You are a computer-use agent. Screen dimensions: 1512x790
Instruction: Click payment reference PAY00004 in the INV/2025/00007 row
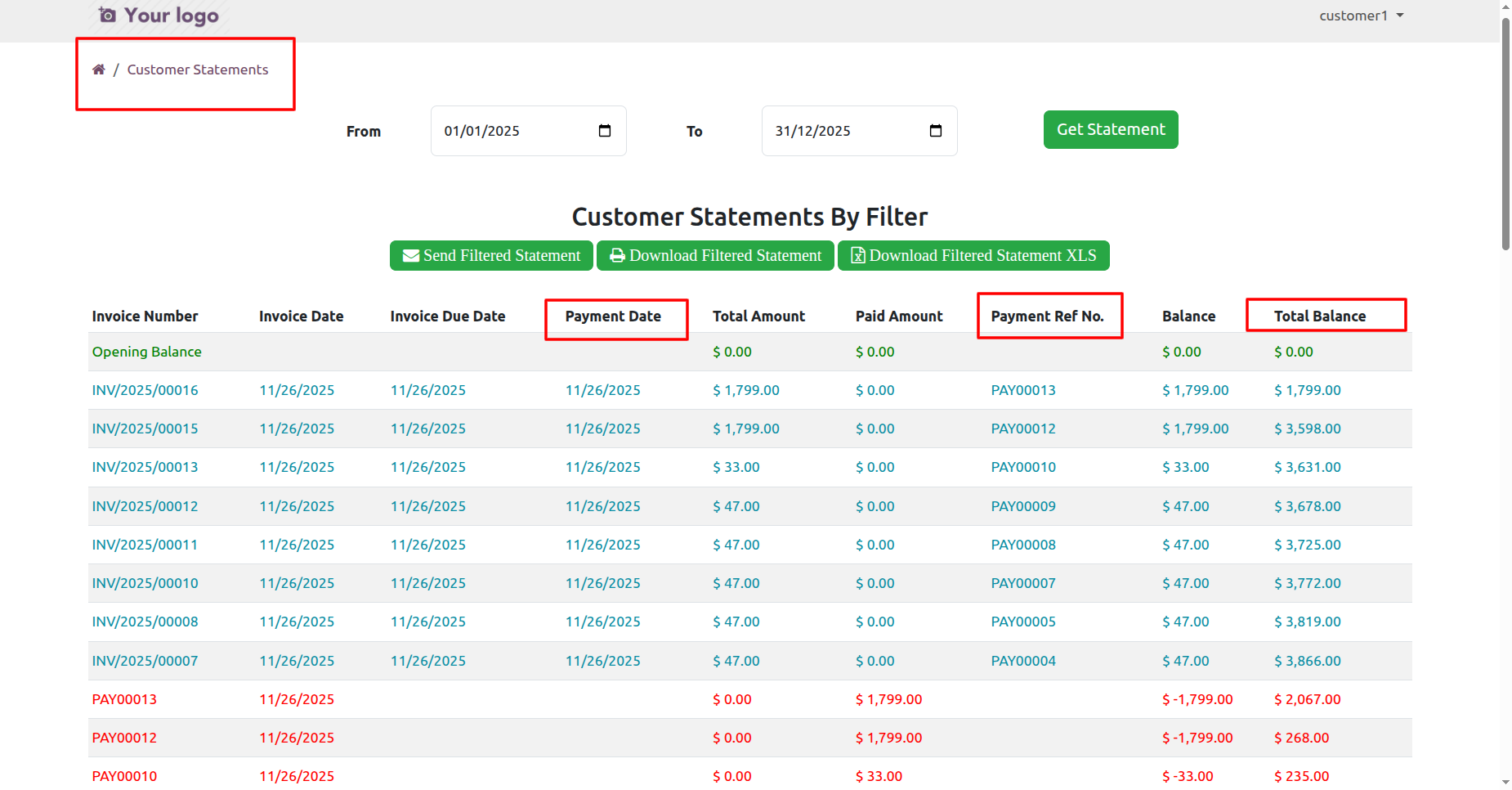click(1023, 661)
